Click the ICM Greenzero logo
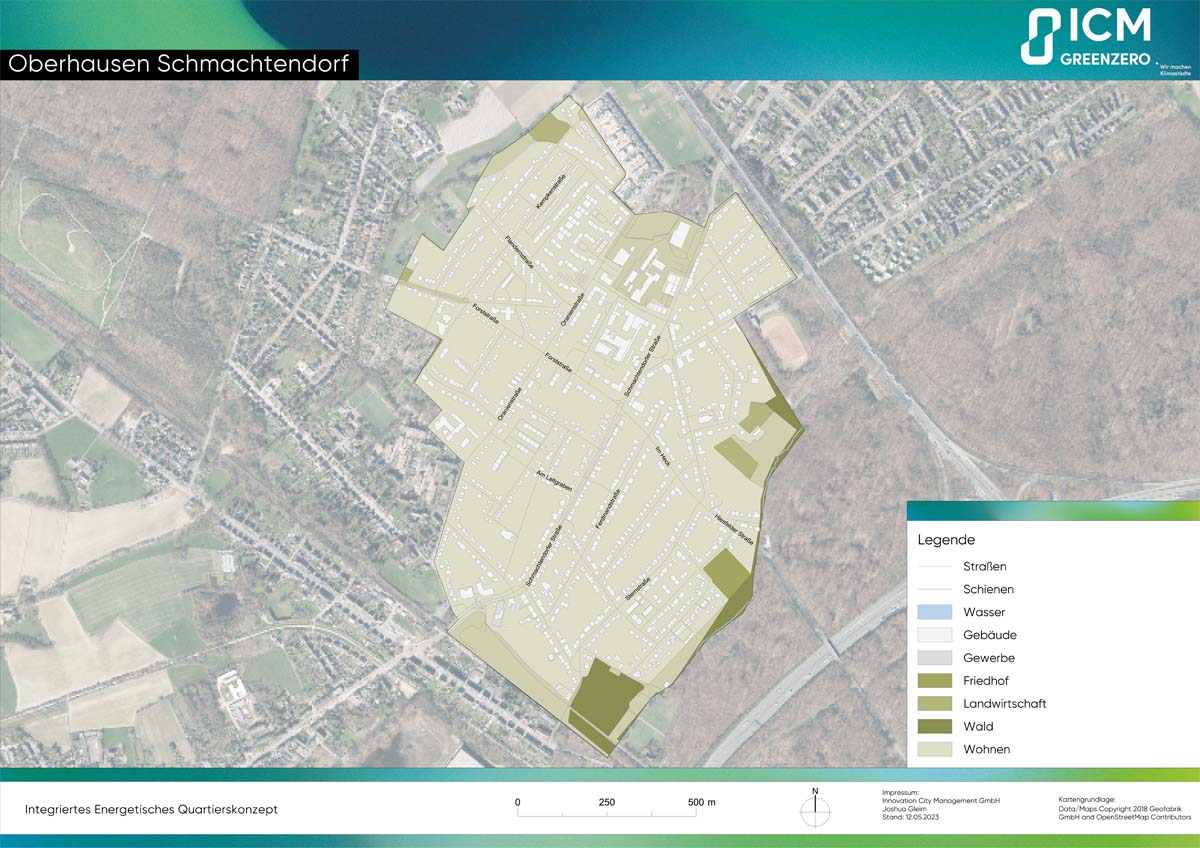The width and height of the screenshot is (1200, 848). tap(1086, 39)
